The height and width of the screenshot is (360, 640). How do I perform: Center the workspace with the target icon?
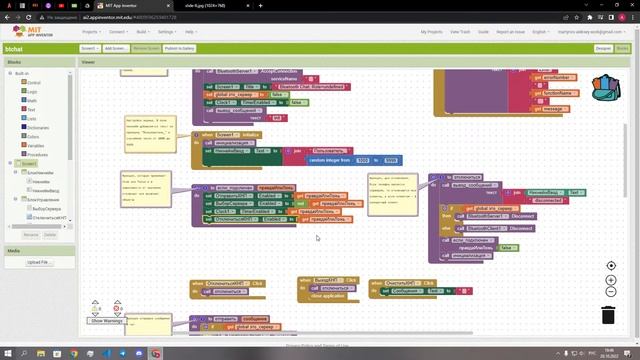click(611, 266)
